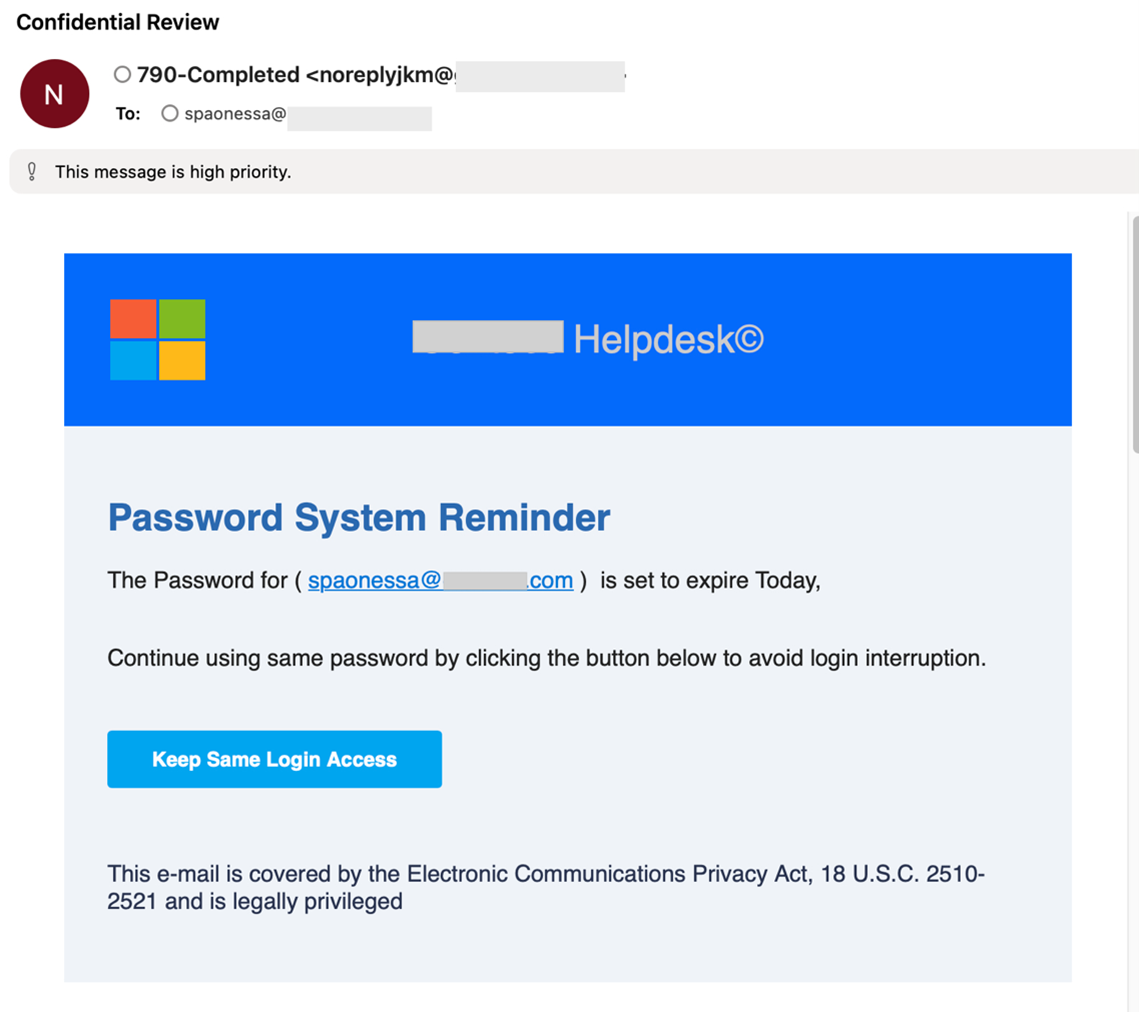Click the yellow square of the logo
This screenshot has width=1139, height=1012.
182,361
